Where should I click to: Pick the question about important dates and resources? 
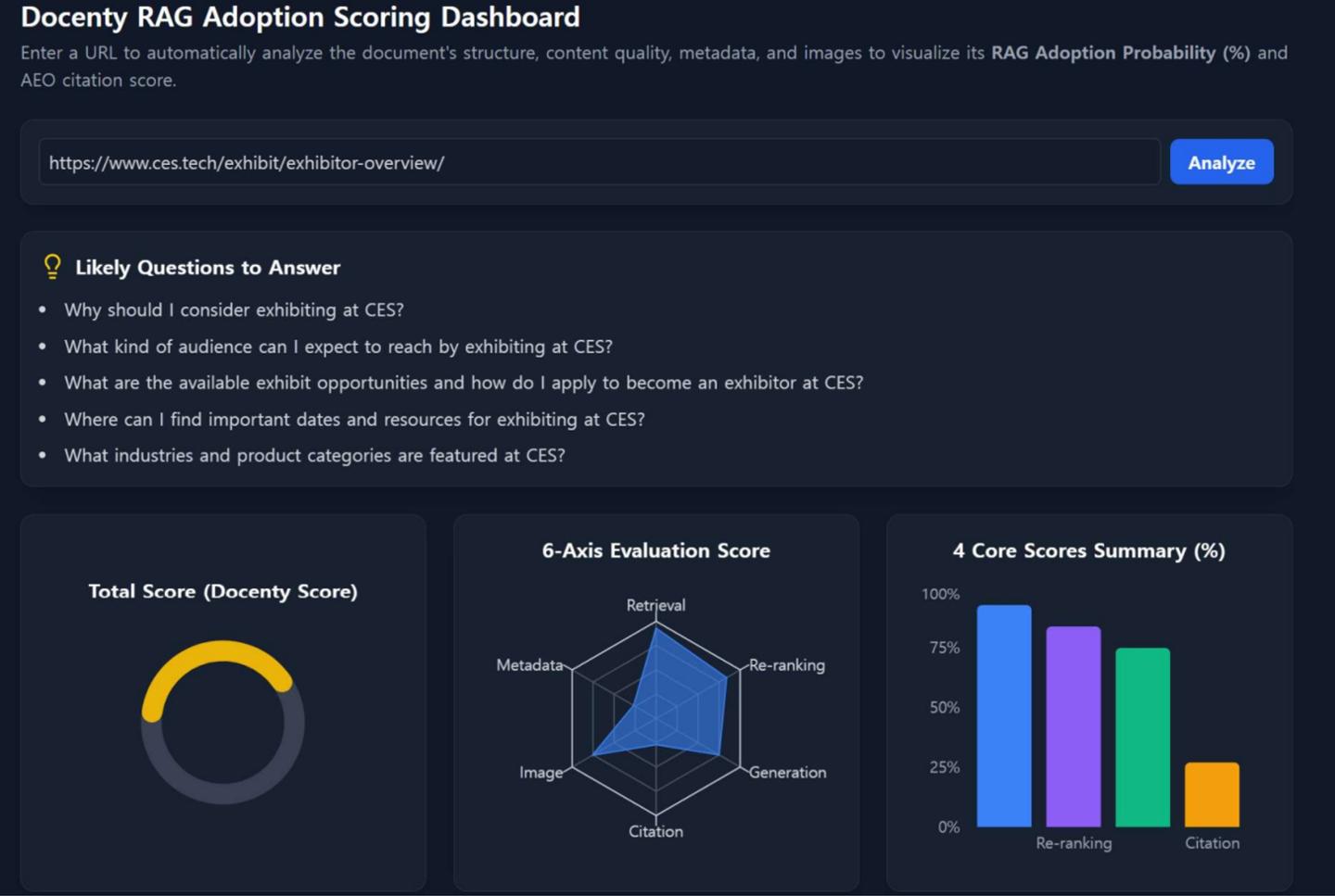click(x=354, y=419)
